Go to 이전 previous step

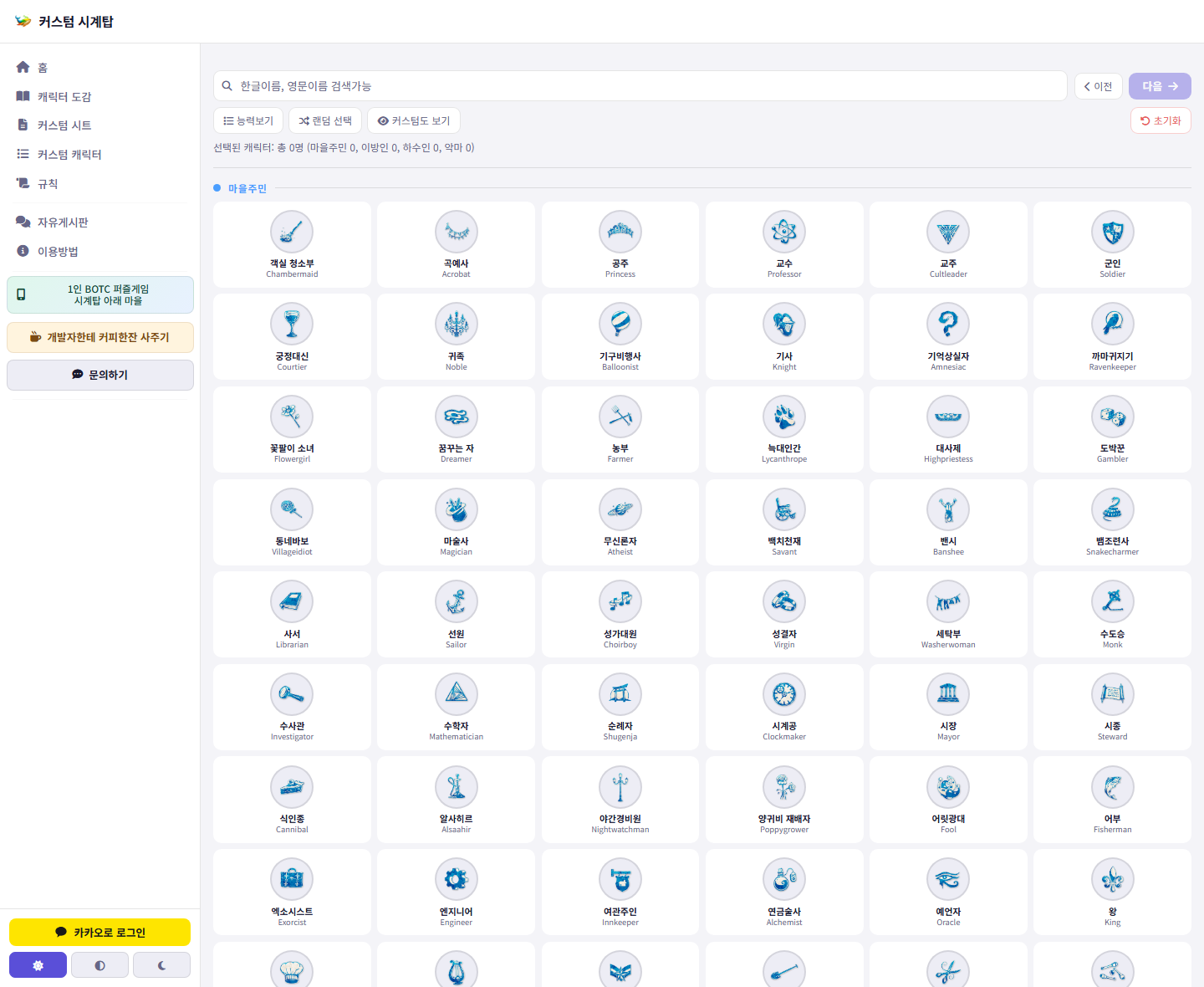tap(1098, 86)
